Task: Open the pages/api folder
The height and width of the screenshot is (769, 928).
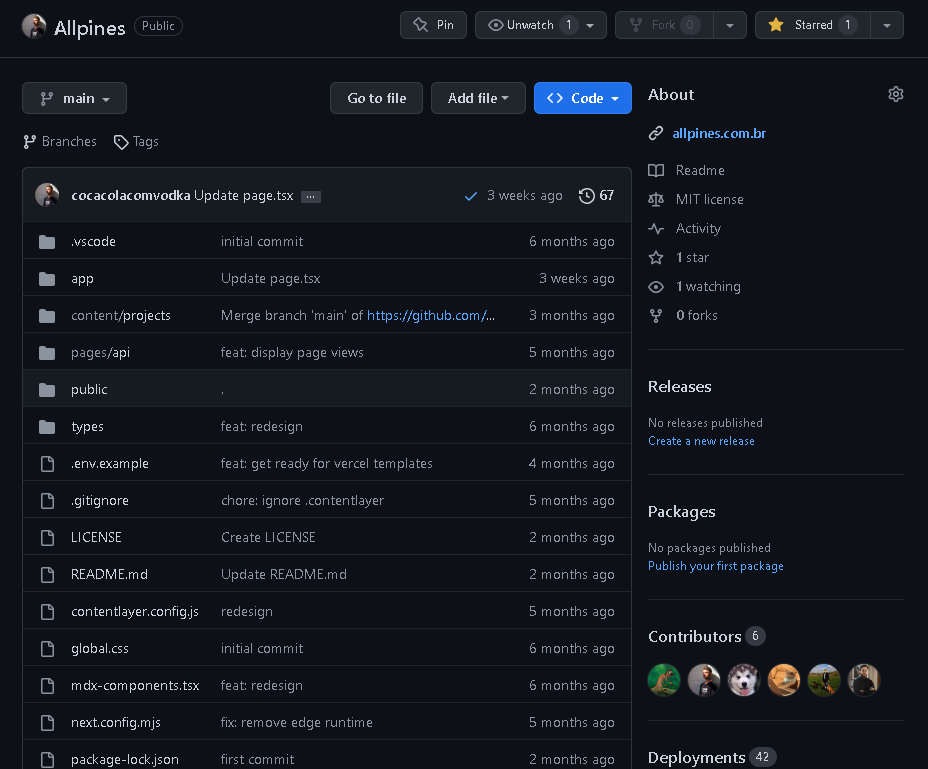Action: pyautogui.click(x=101, y=352)
